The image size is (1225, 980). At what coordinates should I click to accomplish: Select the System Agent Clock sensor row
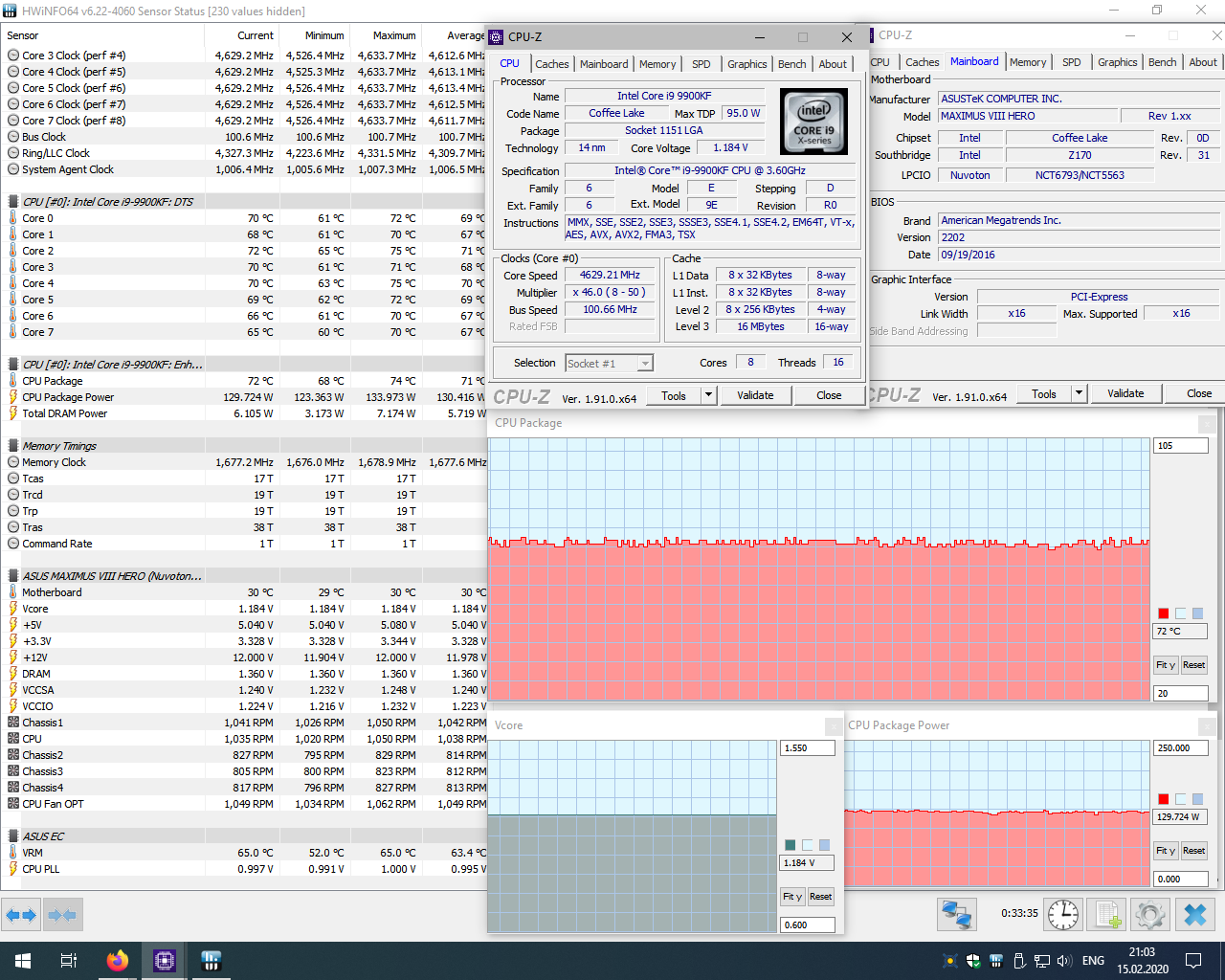[244, 169]
